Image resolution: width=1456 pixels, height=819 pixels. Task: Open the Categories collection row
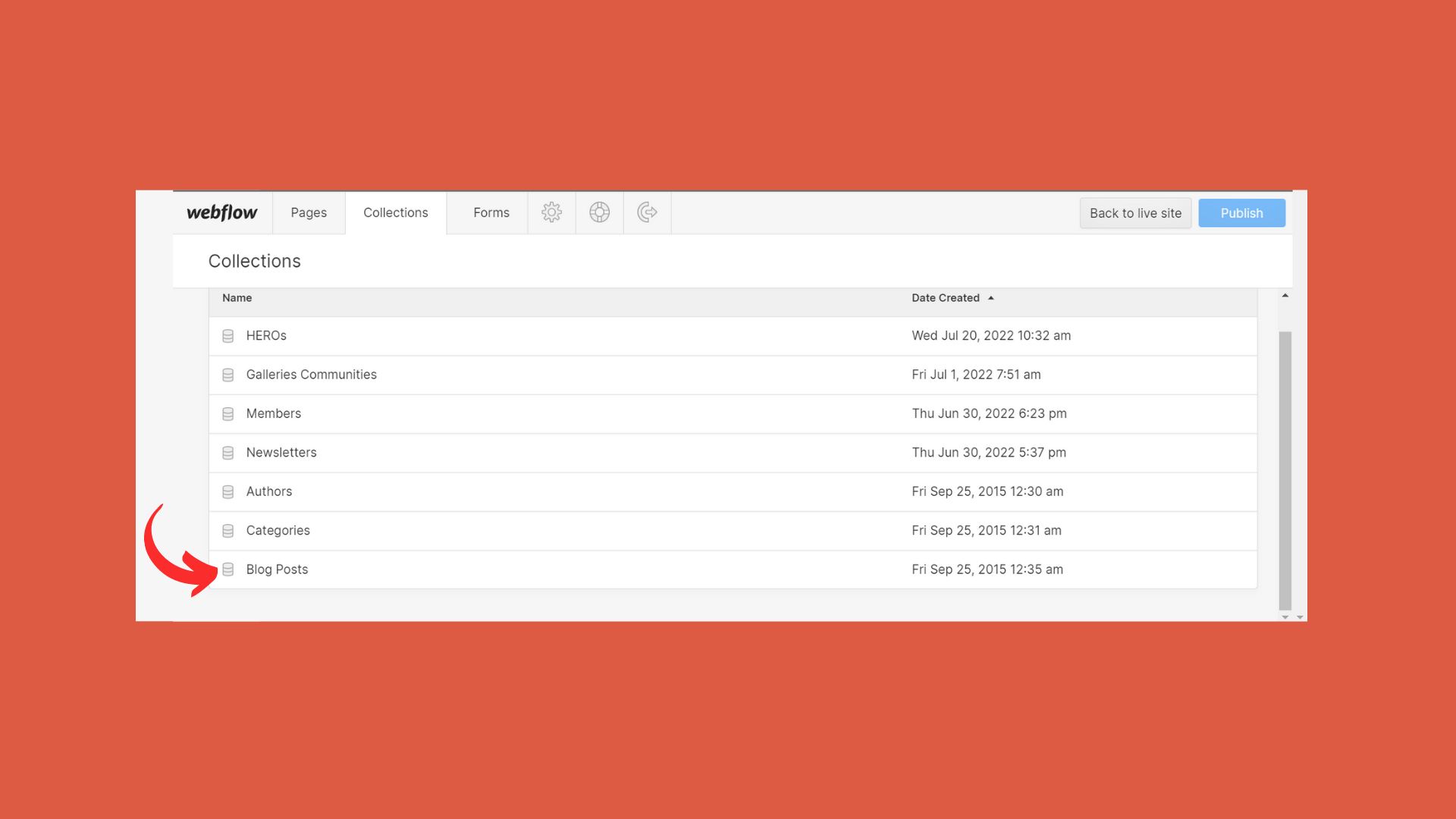278,531
